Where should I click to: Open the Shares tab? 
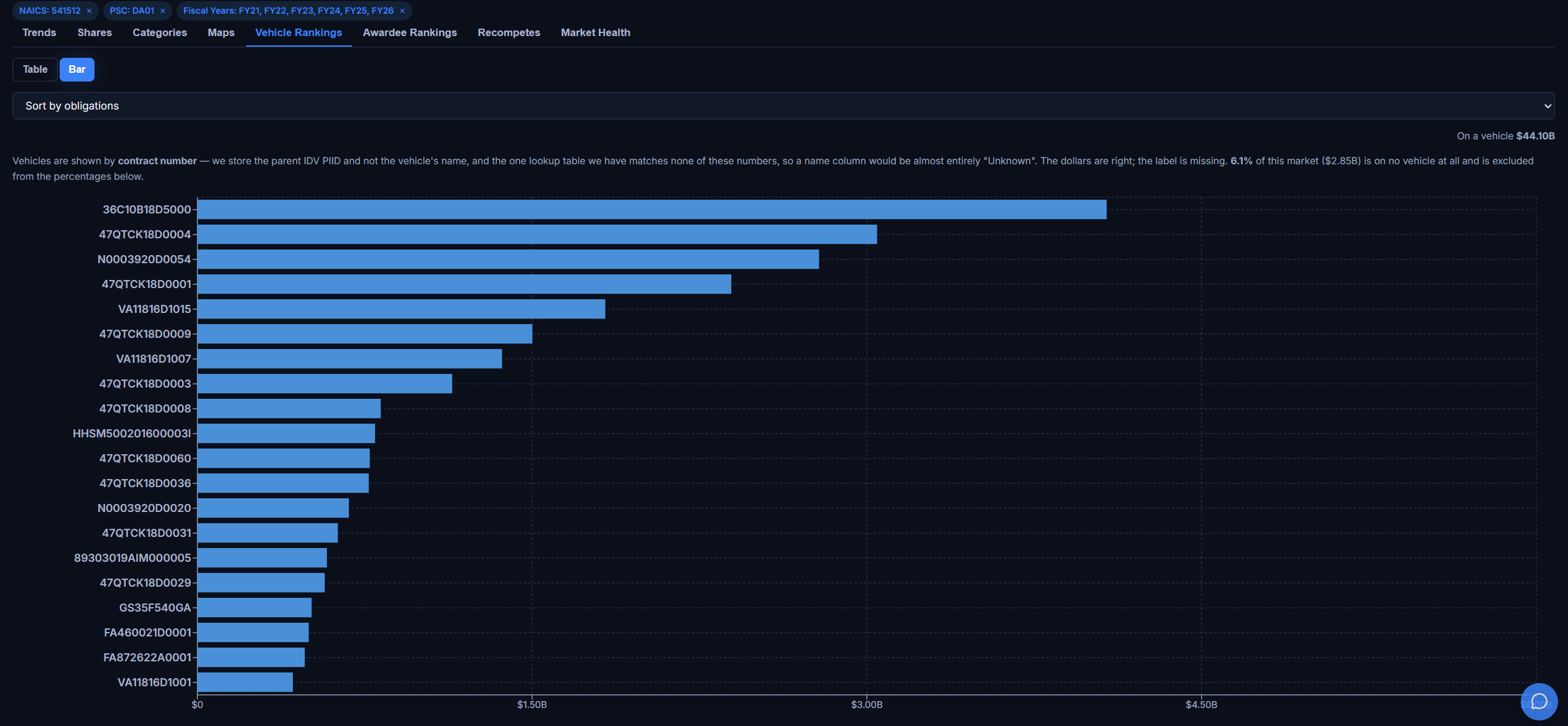click(x=95, y=32)
